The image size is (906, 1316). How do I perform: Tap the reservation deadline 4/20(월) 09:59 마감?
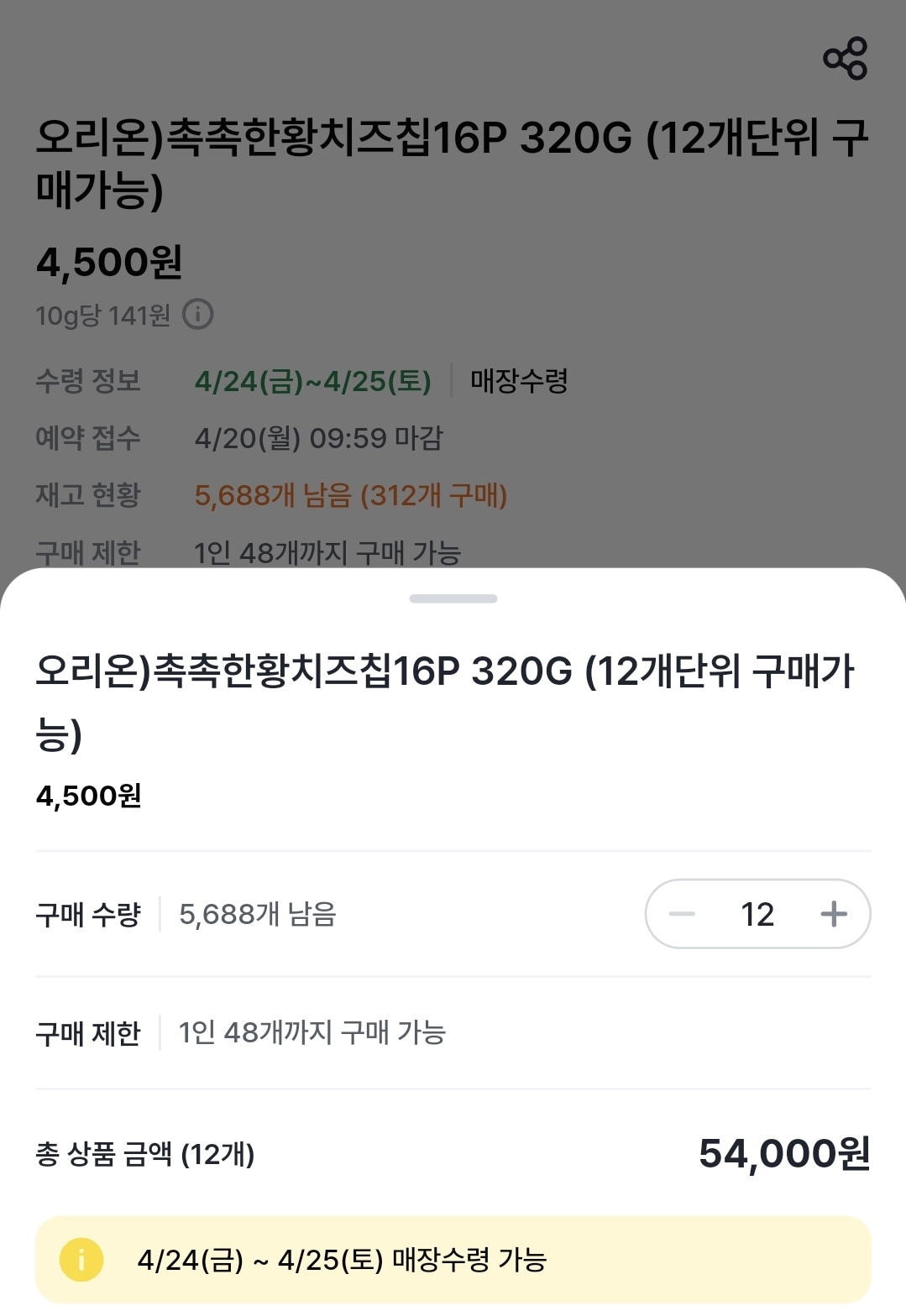[318, 438]
